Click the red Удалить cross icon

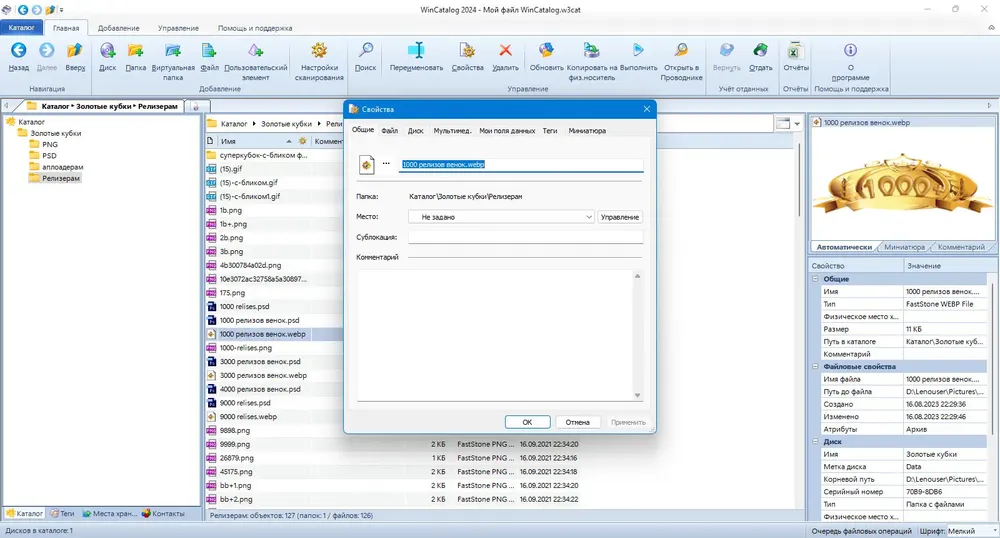pos(505,50)
